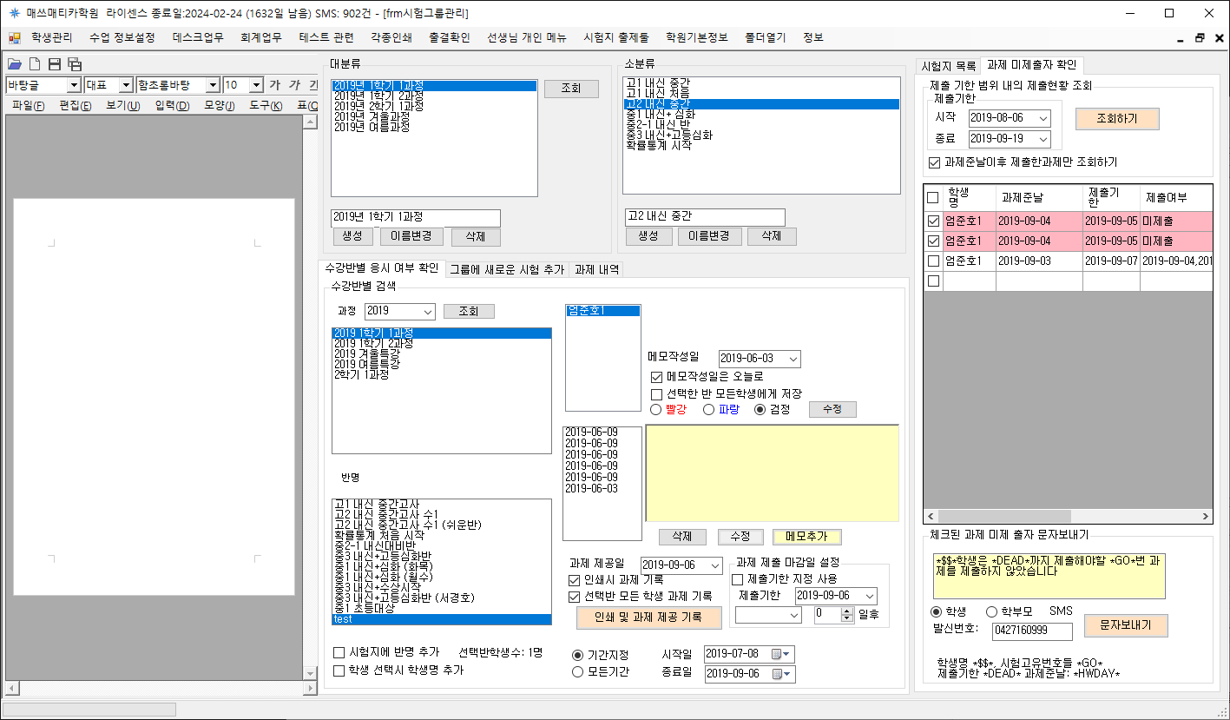Viewport: 1230px width, 720px height.
Task: Open 시험지 출제툴 menu
Action: [x=616, y=38]
